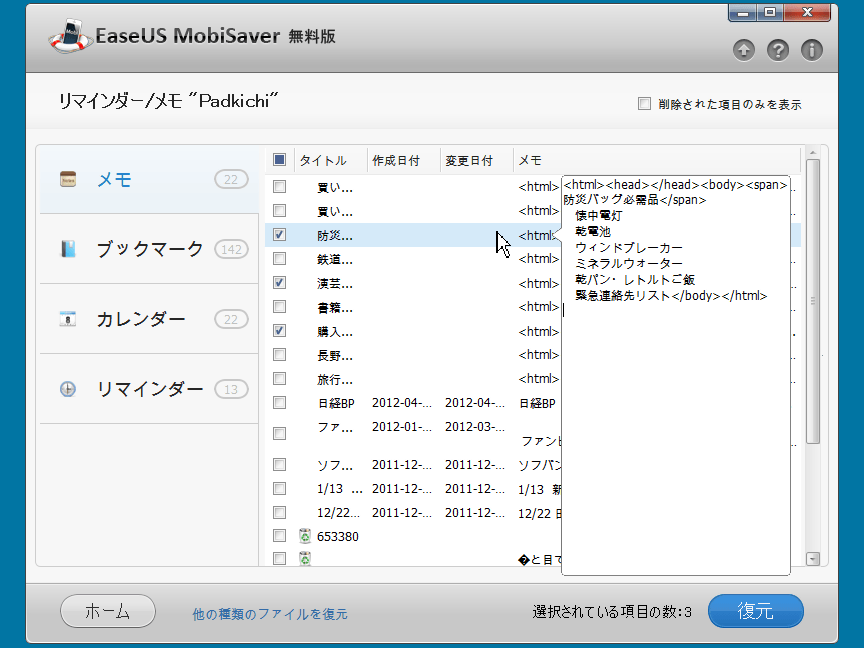Select the 12/22... title row
Image resolution: width=864 pixels, height=648 pixels.
click(338, 512)
